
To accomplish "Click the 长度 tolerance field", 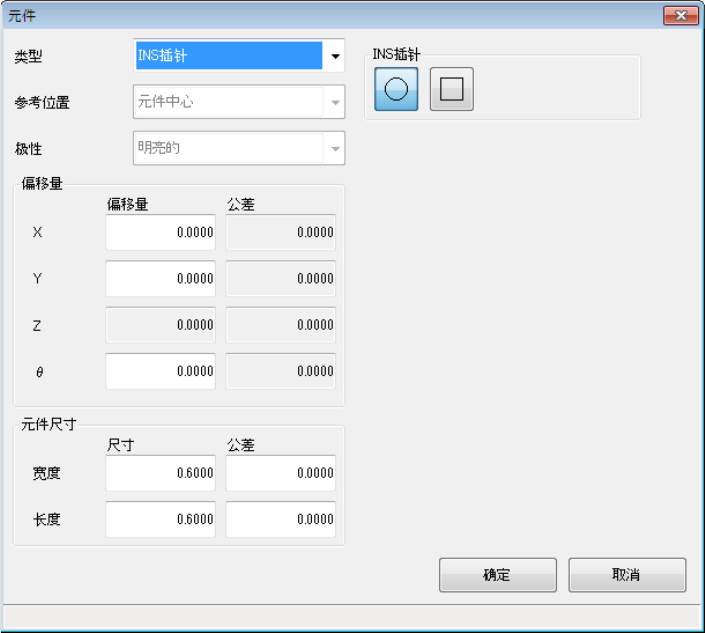I will point(281,519).
